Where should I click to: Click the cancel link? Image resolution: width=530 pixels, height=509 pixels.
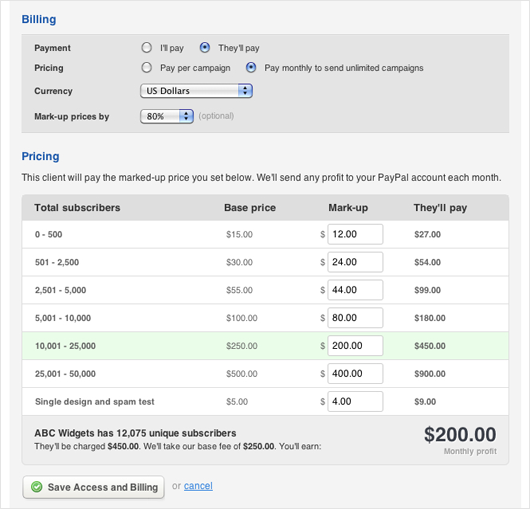coord(198,486)
